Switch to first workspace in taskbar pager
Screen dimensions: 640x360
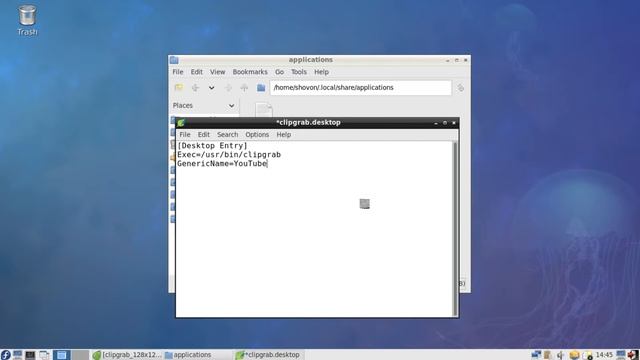(62, 355)
